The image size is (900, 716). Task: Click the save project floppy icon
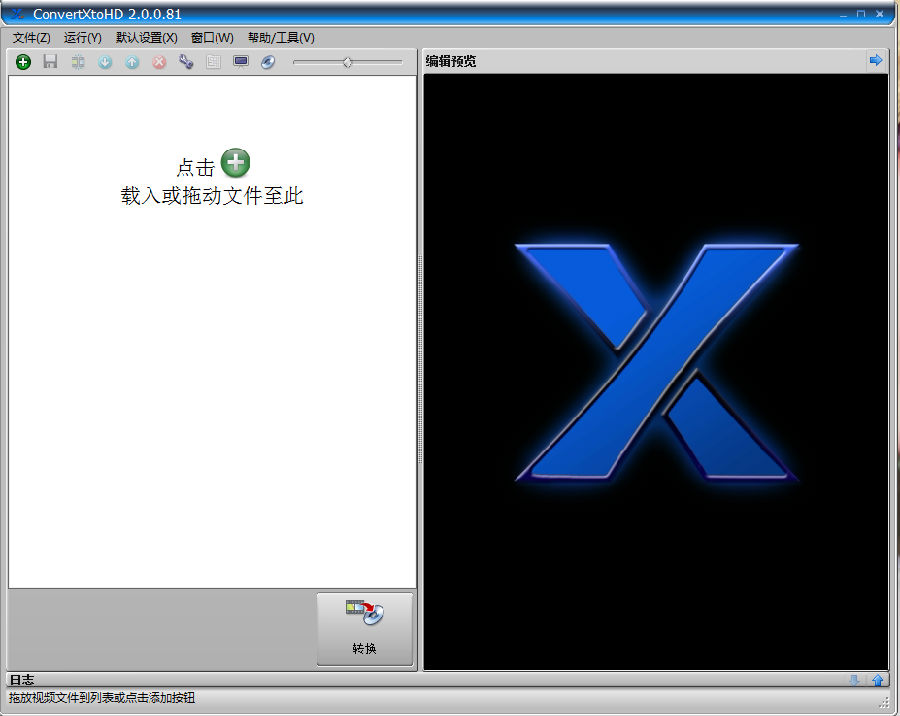(x=51, y=61)
